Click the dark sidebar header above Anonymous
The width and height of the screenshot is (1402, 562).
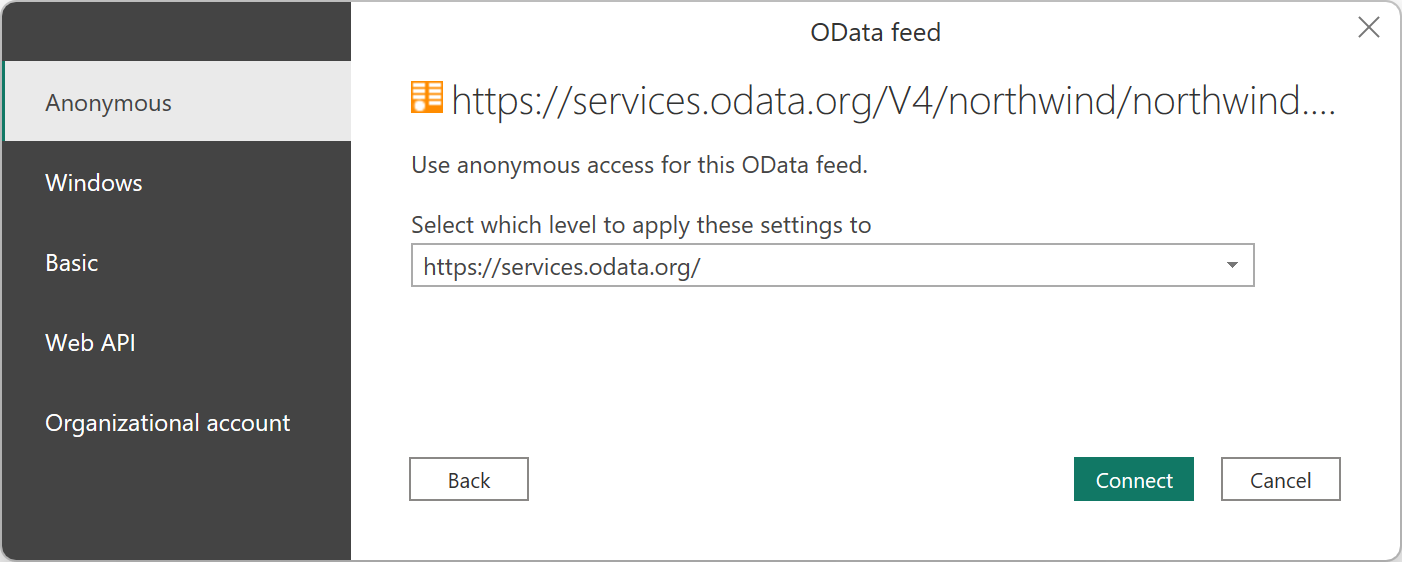176,32
